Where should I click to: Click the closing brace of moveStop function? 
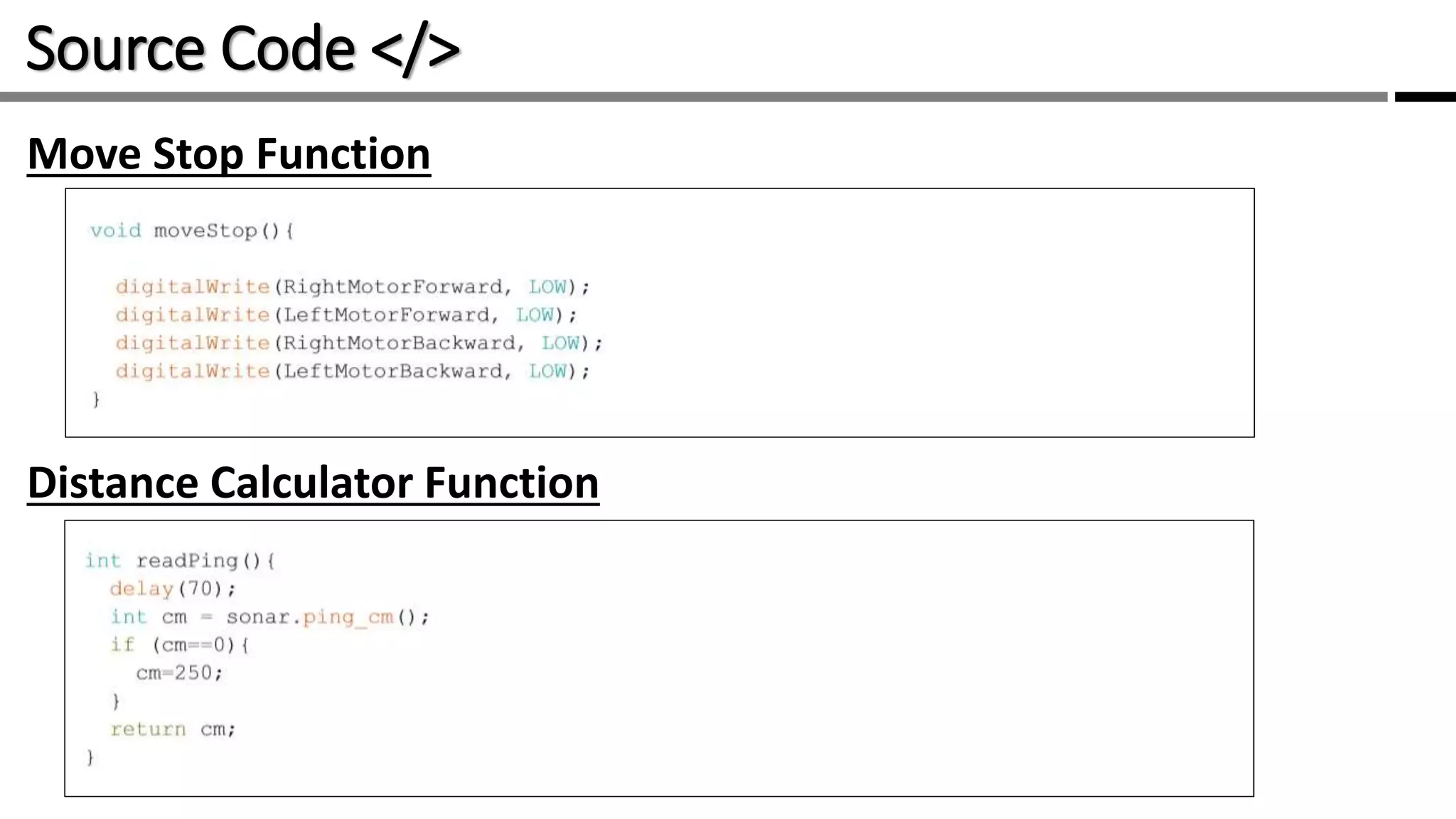pos(96,400)
